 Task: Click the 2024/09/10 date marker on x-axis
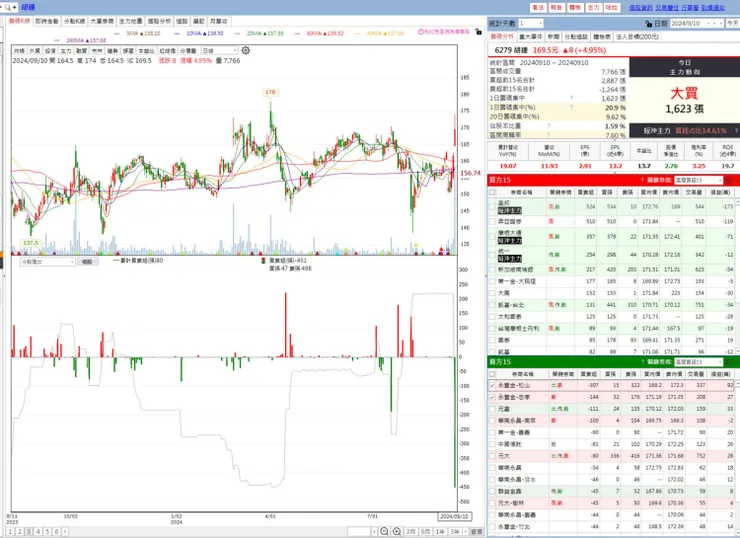pos(454,516)
